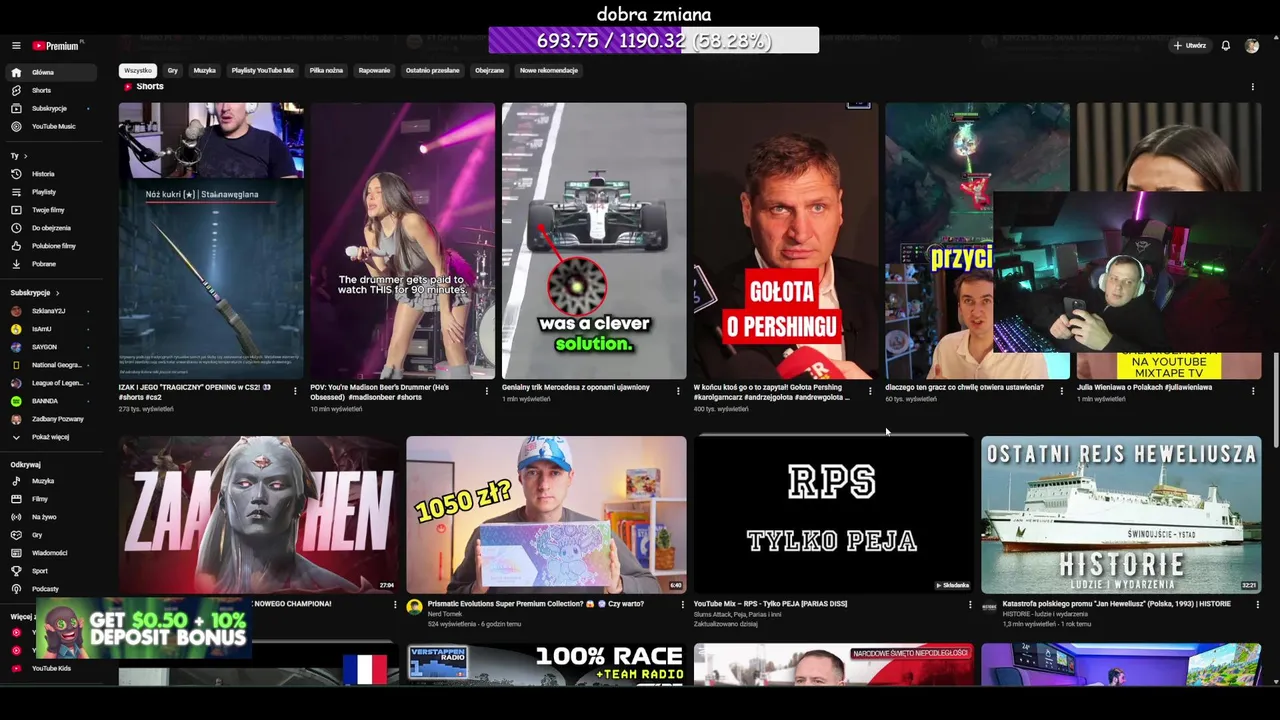Play the 1050 zł Pokémon box thumbnail
The image size is (1280, 720).
pos(546,515)
